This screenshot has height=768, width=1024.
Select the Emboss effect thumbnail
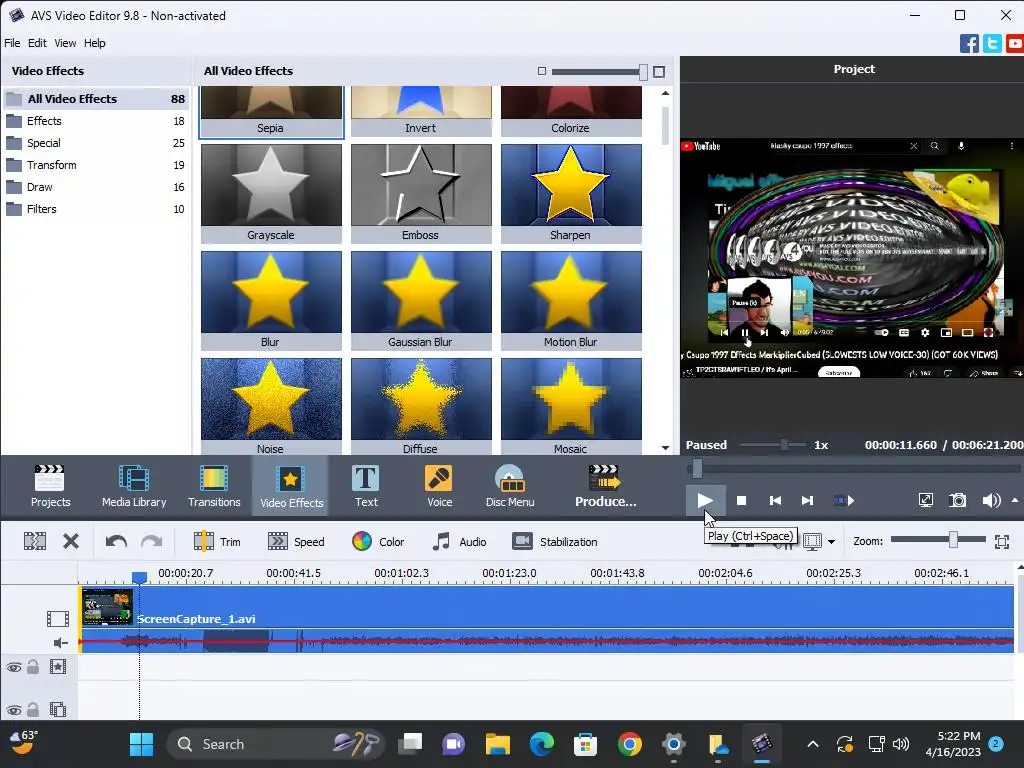421,193
